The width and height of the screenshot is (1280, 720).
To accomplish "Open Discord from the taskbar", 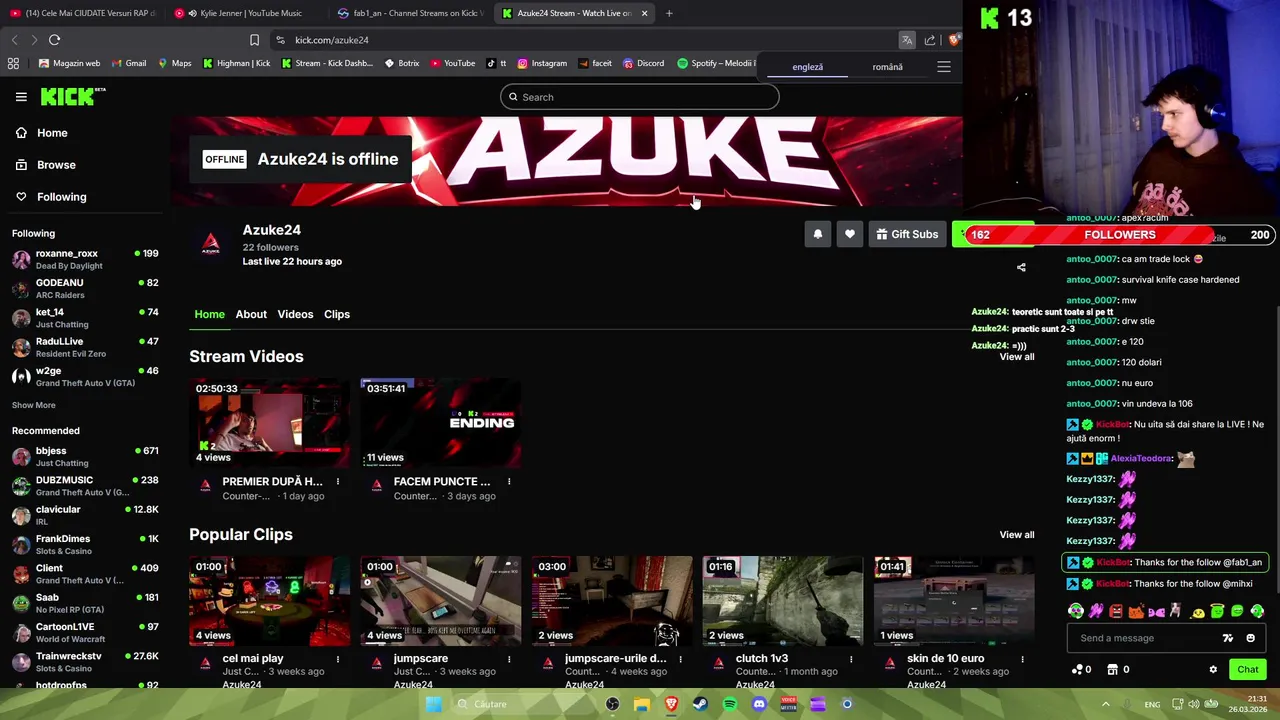I will click(759, 704).
